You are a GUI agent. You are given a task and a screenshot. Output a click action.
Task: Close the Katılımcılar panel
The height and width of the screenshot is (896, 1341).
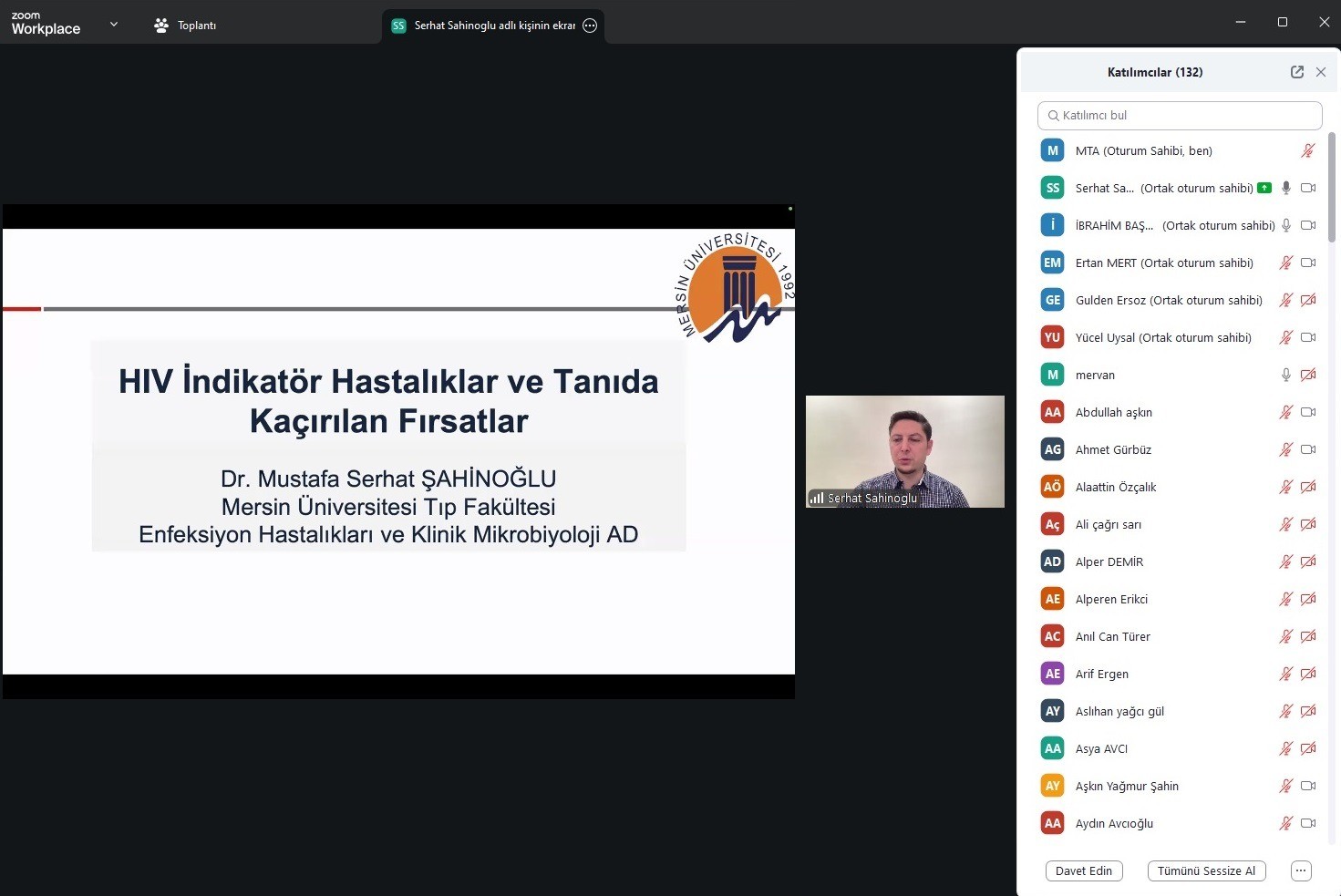pos(1320,72)
